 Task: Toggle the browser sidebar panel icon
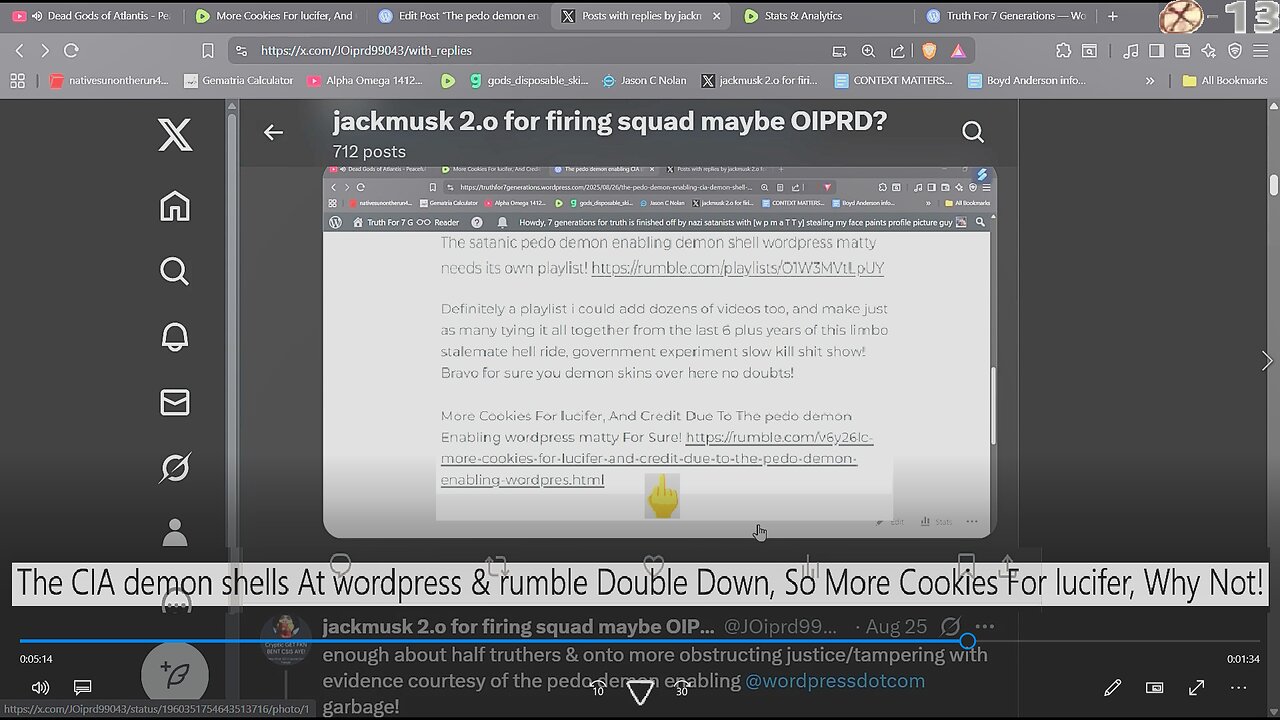coord(1156,51)
